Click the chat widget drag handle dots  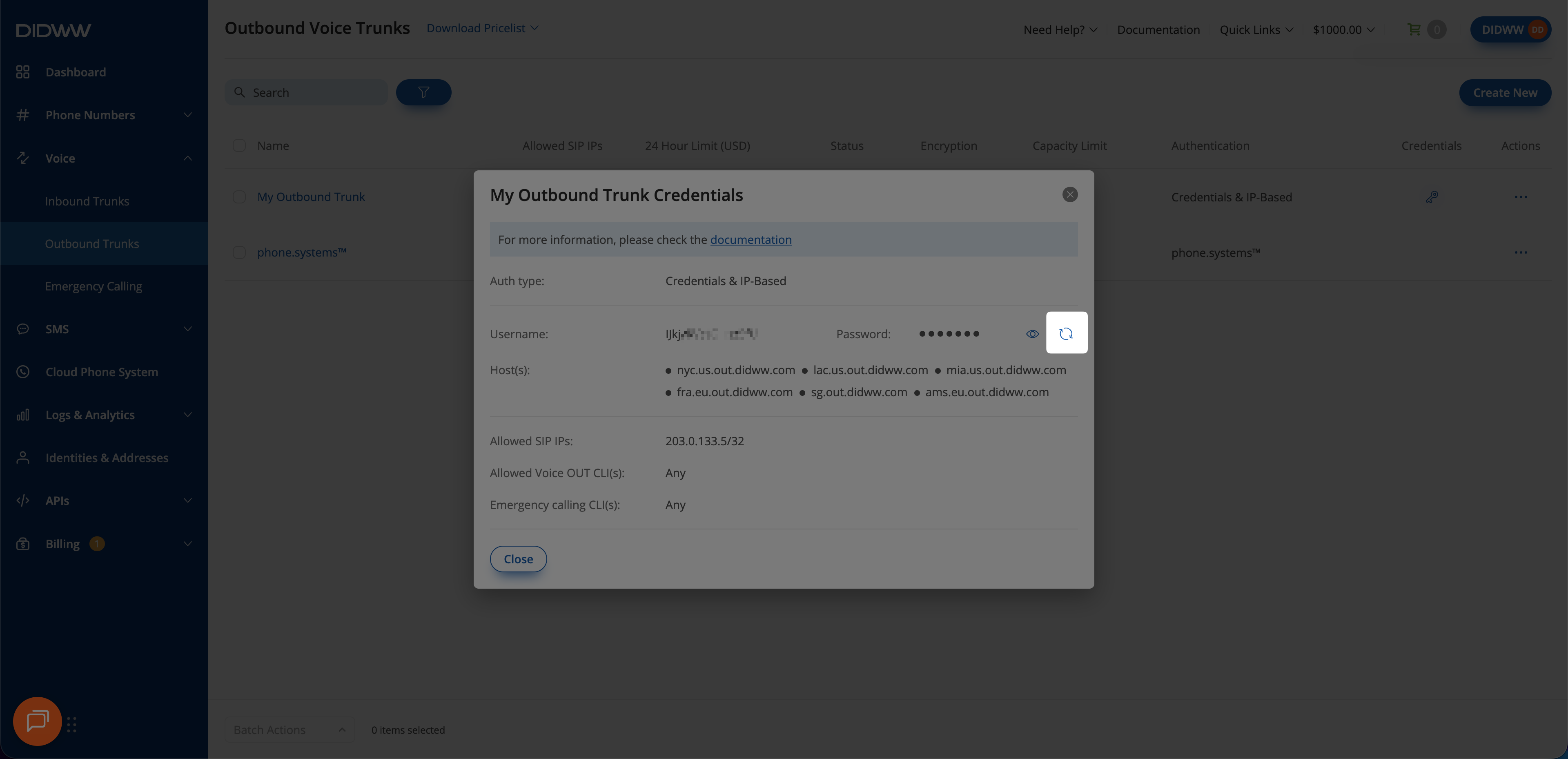click(71, 724)
